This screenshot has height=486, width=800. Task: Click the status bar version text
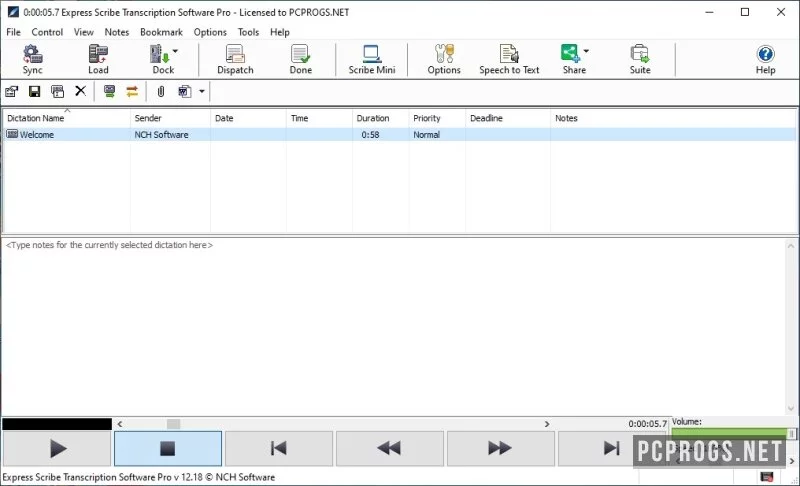point(139,477)
